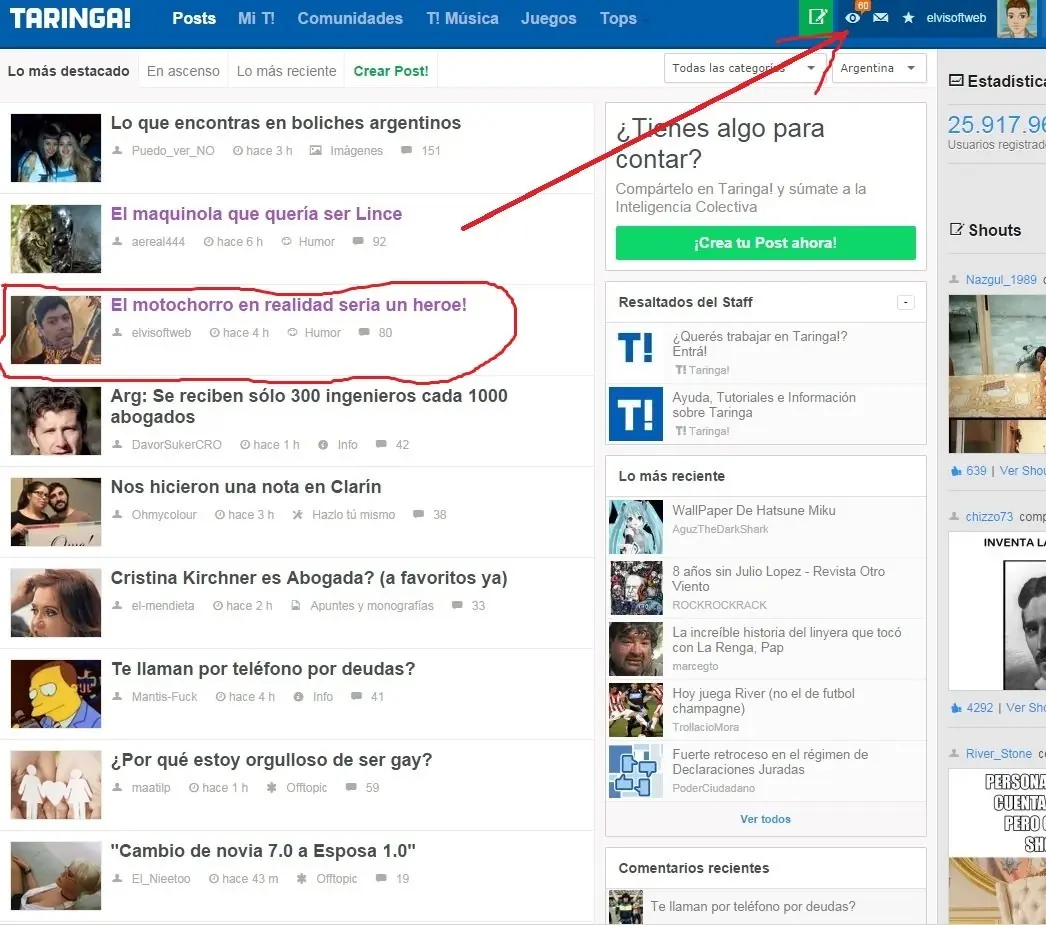This screenshot has width=1046, height=925.
Task: Open post Cambio de novia 7.0 a Esposa 1.0
Action: click(263, 851)
